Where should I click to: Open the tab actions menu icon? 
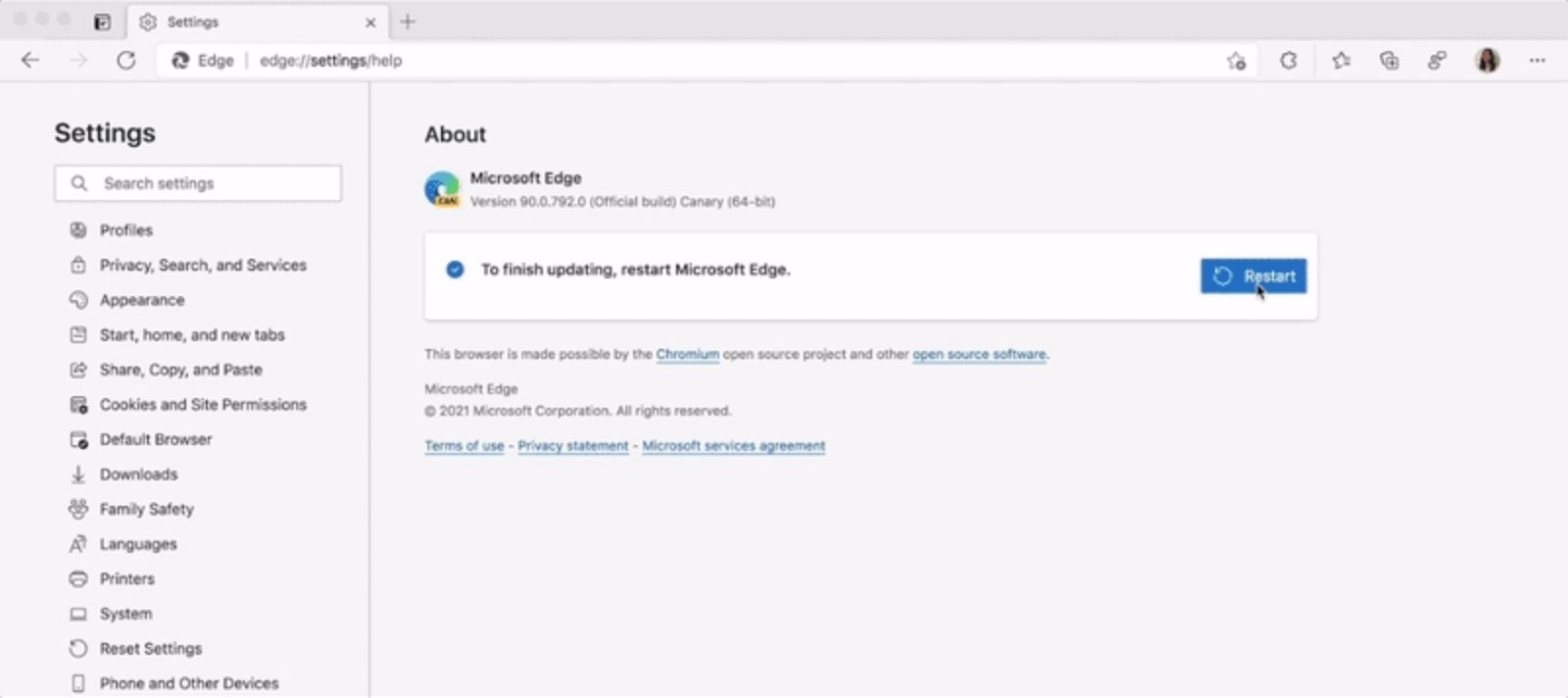102,22
